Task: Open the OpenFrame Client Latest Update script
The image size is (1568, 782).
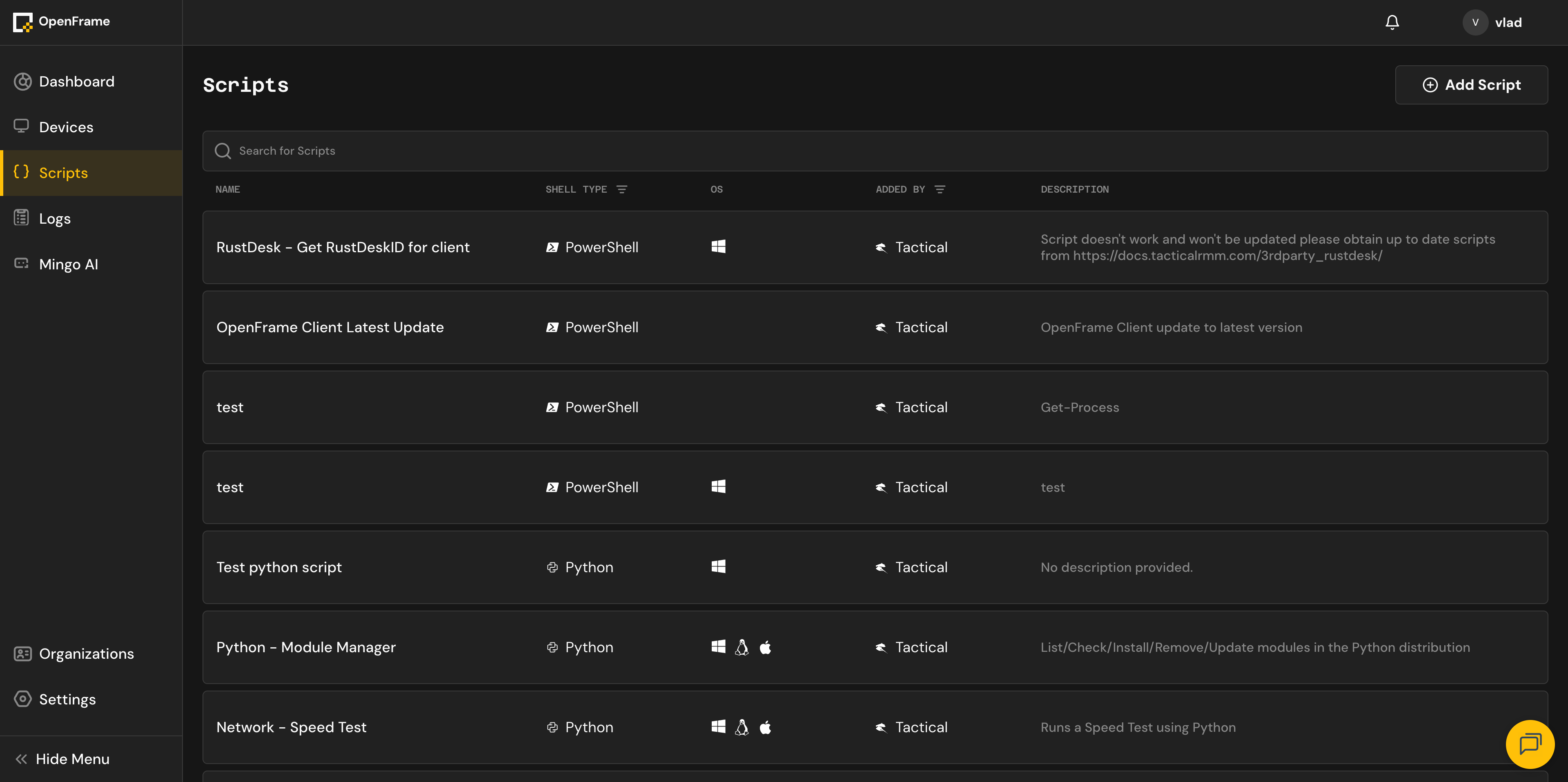Action: (330, 327)
